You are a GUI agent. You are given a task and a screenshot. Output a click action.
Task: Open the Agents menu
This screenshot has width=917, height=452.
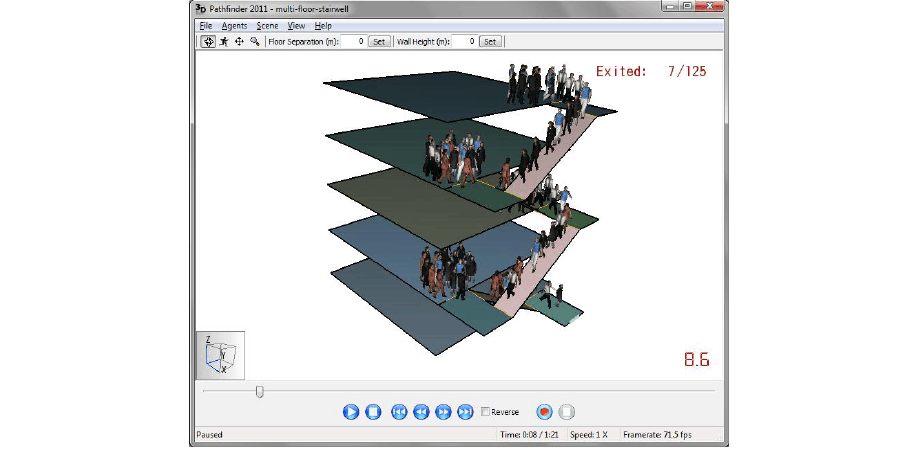234,25
